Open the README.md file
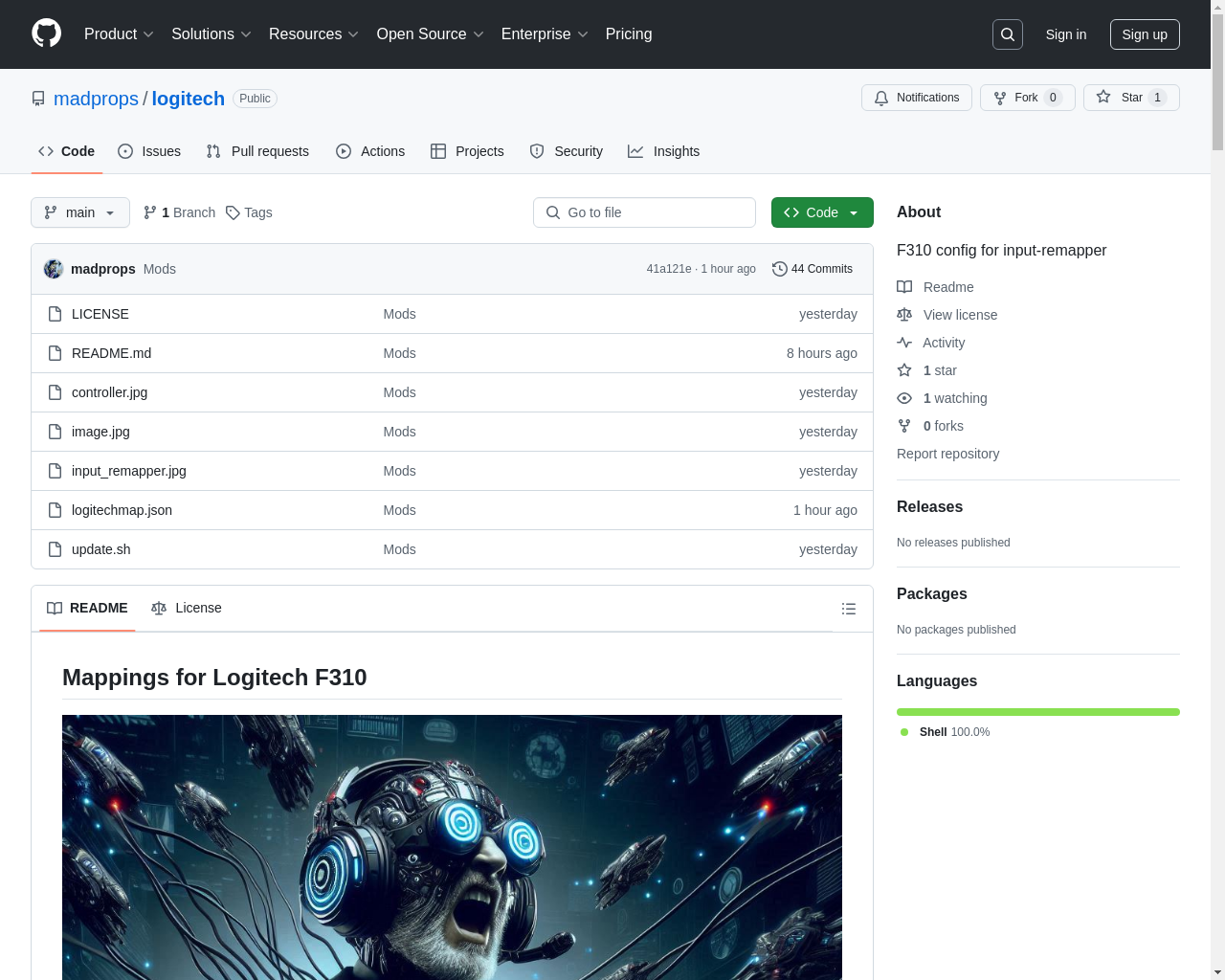This screenshot has height=980, width=1225. coord(111,353)
